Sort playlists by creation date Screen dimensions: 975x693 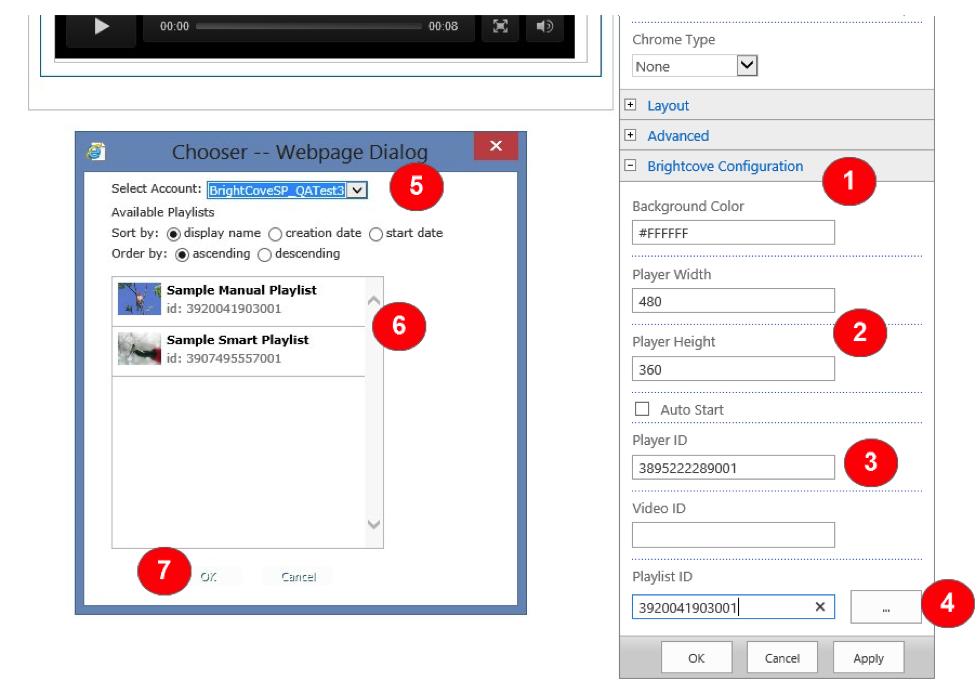click(275, 234)
